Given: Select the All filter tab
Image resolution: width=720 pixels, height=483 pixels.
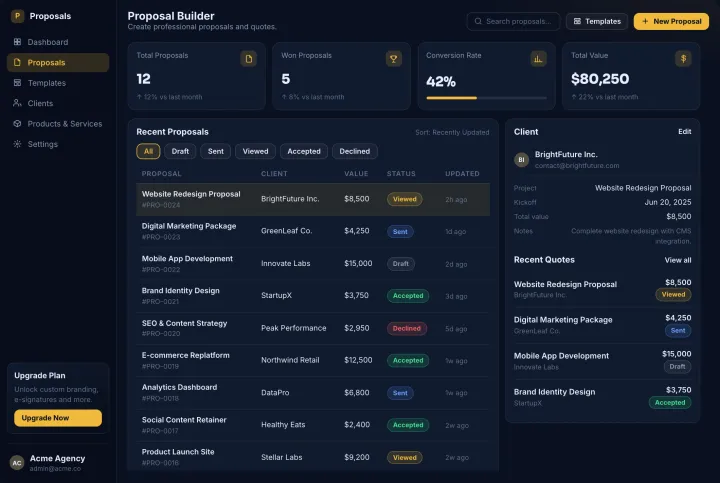Looking at the screenshot, I should (148, 151).
